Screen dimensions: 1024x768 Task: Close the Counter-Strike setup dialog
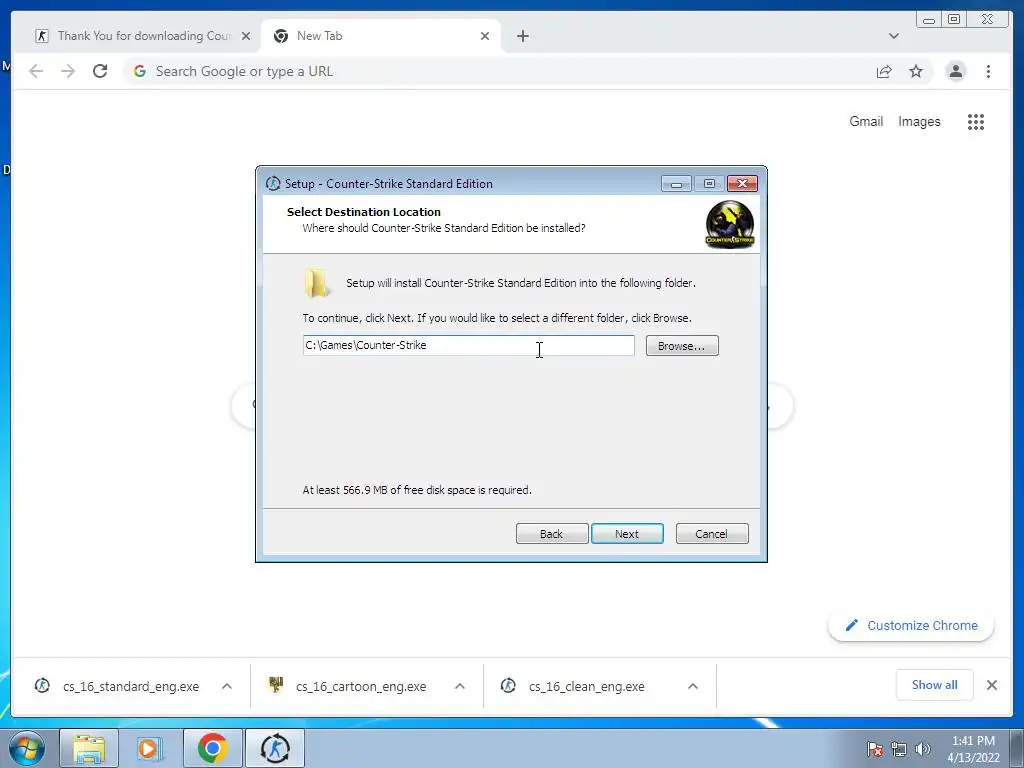coord(742,184)
